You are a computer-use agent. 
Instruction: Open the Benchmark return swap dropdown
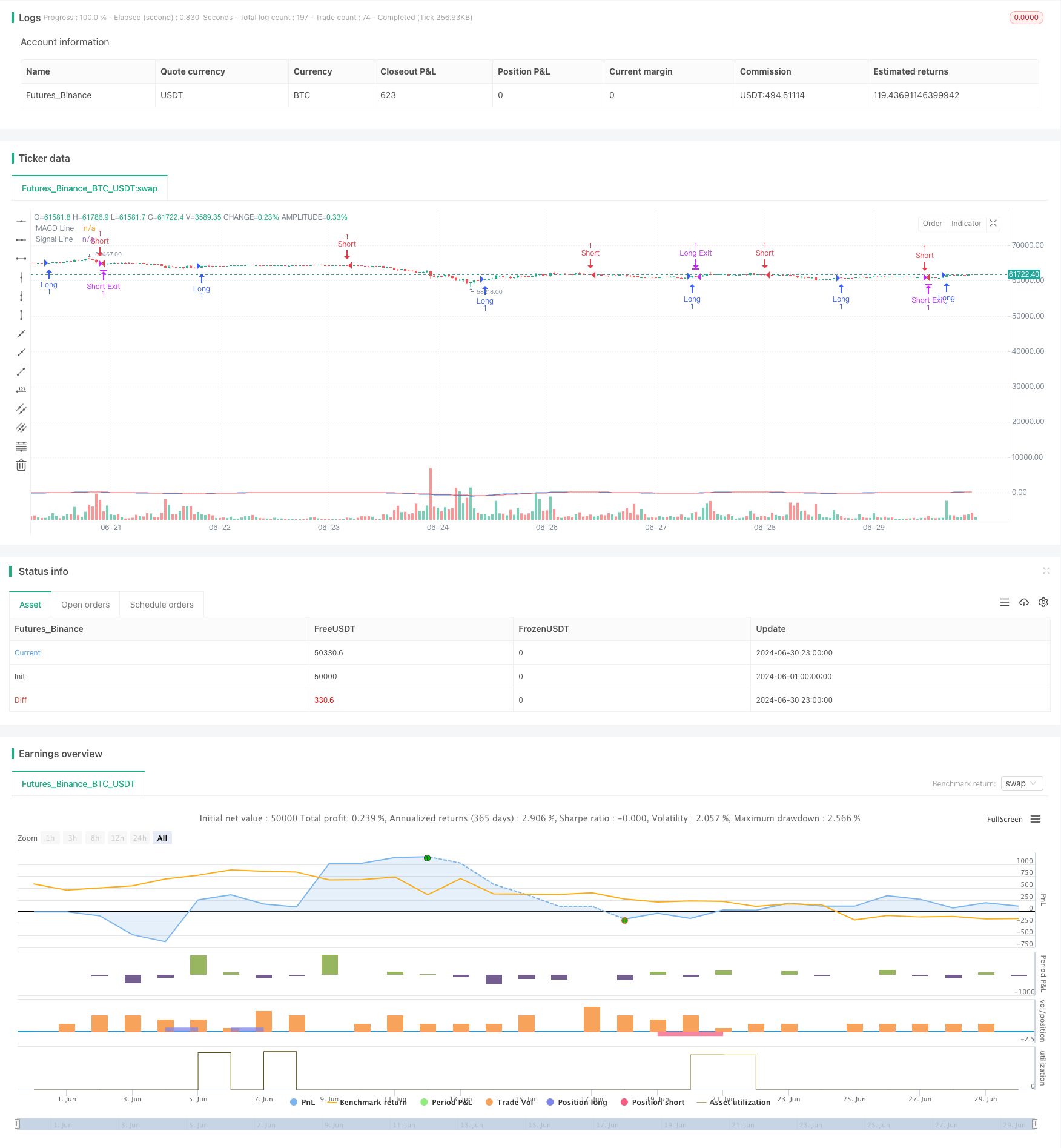pyautogui.click(x=1022, y=783)
